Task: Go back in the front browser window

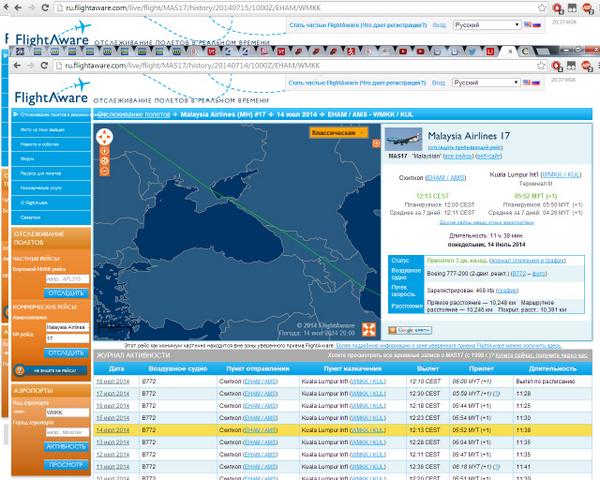Action: [17, 65]
